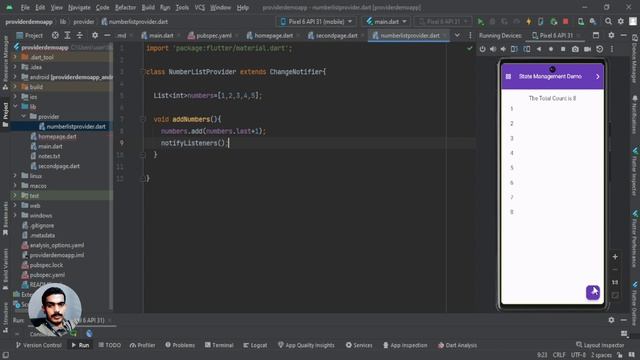Rotate emulator left icon
This screenshot has height=360, width=640.
coord(514,49)
